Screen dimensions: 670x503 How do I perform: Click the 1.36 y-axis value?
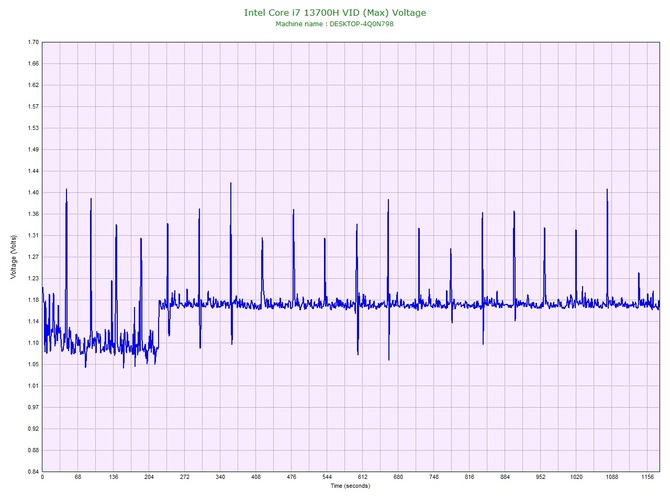point(33,214)
